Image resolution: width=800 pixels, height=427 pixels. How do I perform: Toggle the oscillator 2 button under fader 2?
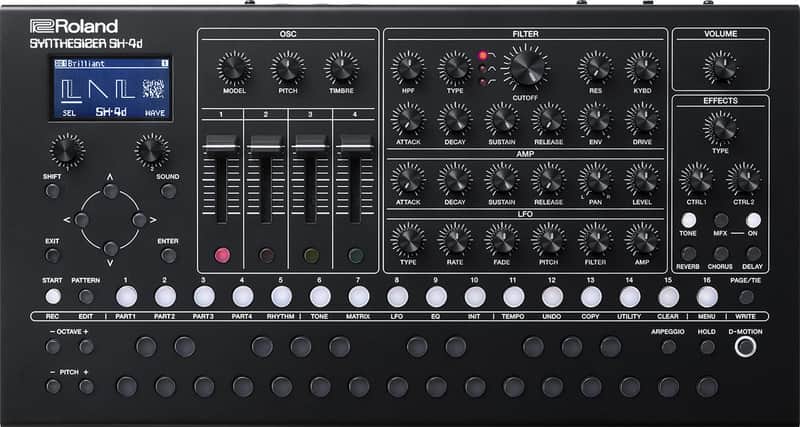click(266, 255)
